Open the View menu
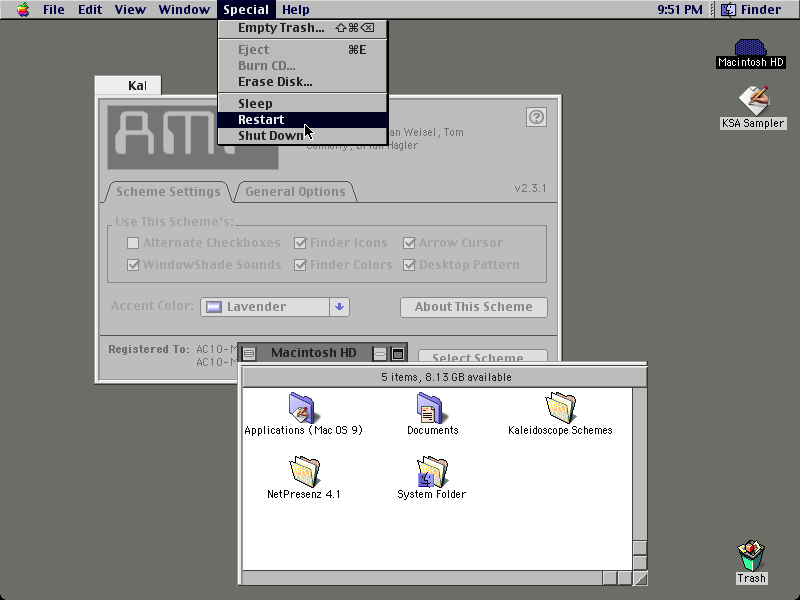The height and width of the screenshot is (600, 800). click(x=130, y=9)
